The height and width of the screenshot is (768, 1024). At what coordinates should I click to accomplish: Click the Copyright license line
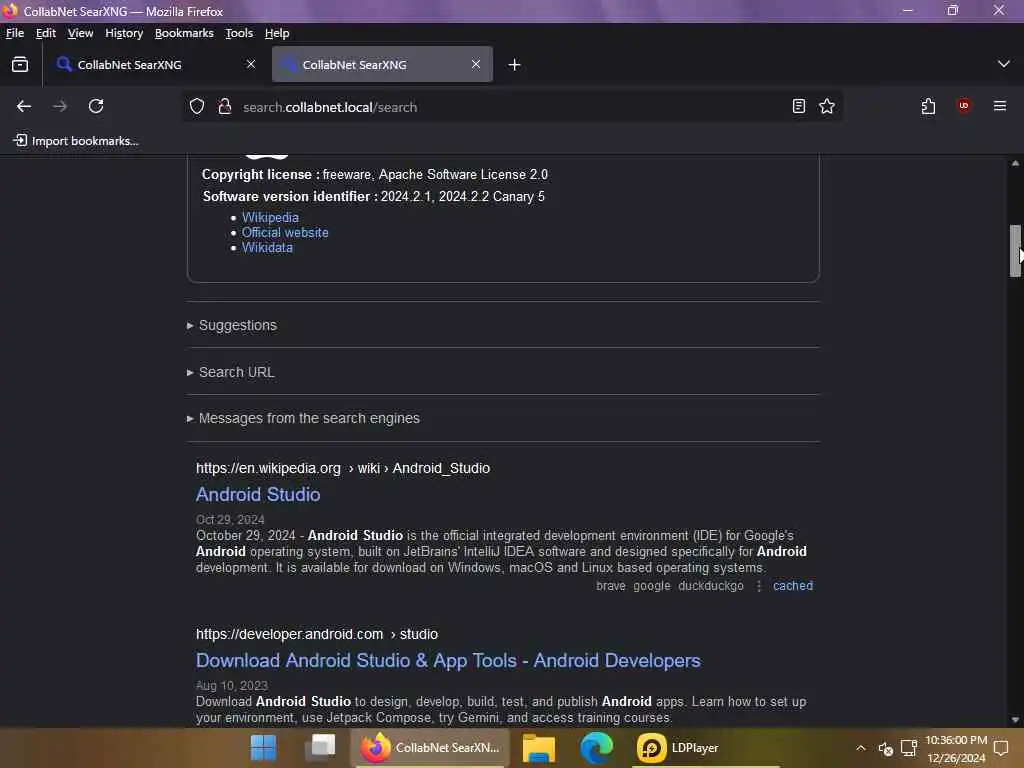(375, 174)
